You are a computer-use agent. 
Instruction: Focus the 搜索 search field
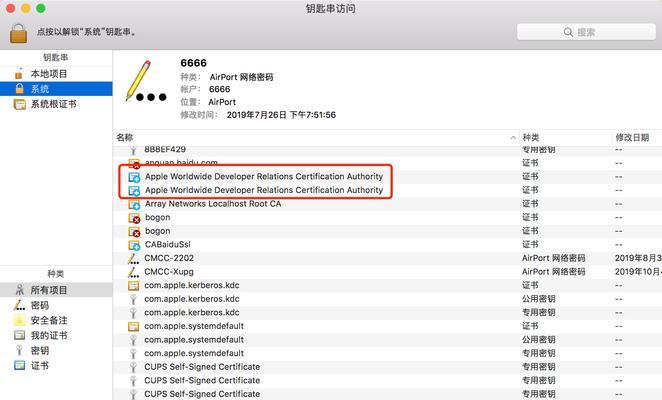tap(586, 32)
